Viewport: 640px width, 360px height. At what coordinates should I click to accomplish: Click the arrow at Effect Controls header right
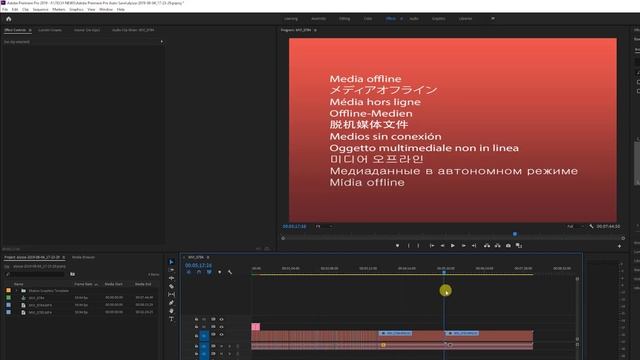tap(162, 42)
